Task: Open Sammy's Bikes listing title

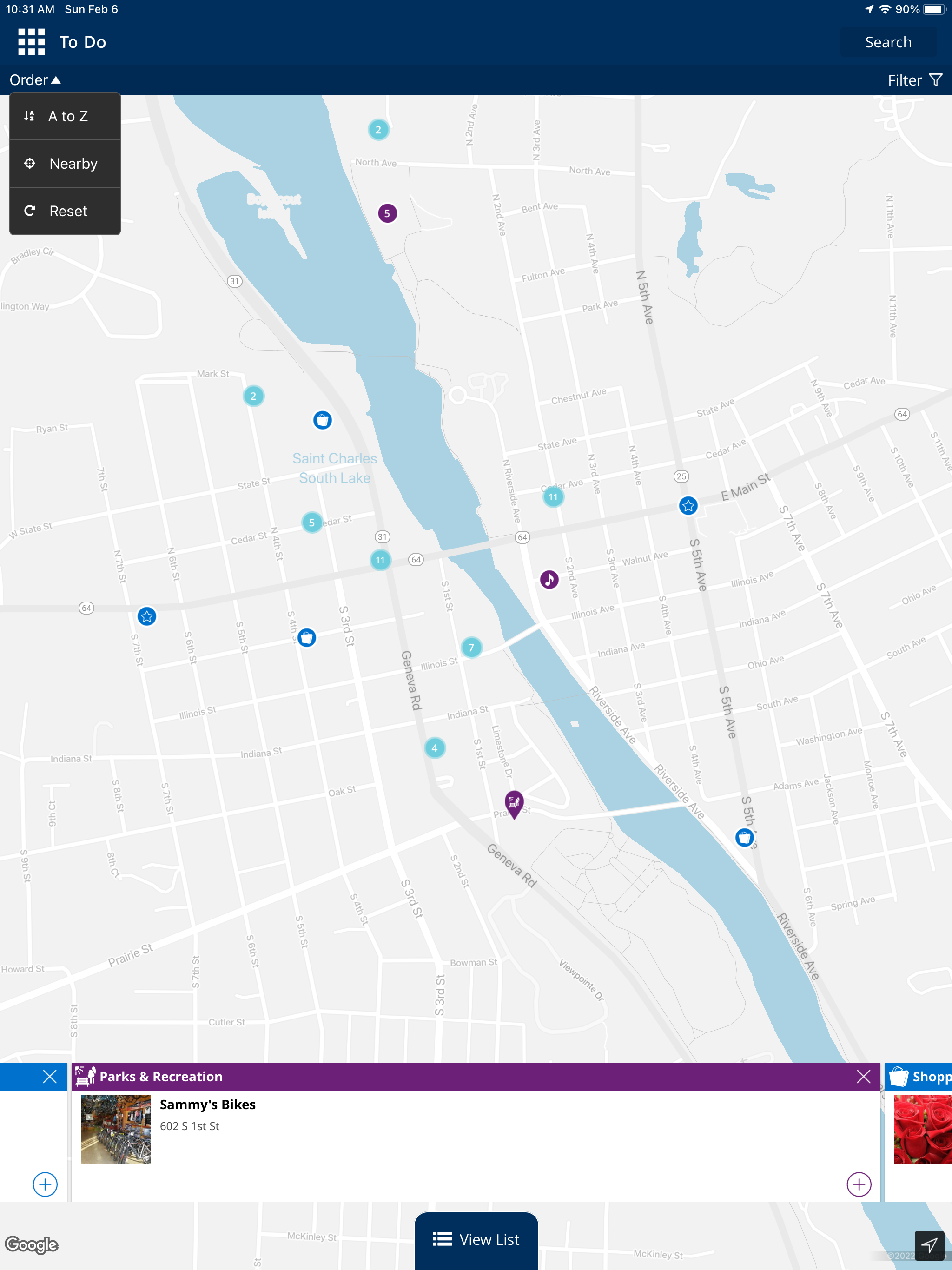Action: coord(207,1105)
